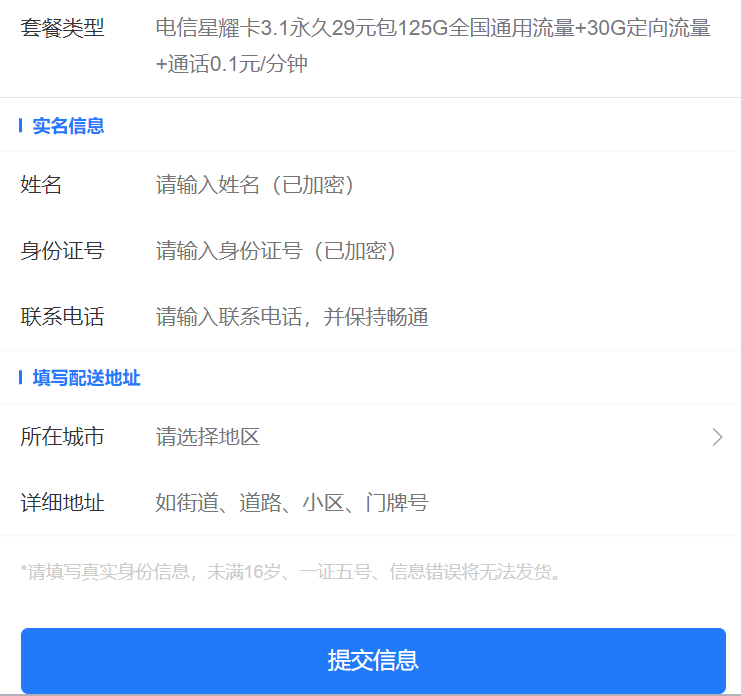Viewport: 741px width, 696px height.
Task: Click the 详细地址 field label
Action: [x=62, y=503]
